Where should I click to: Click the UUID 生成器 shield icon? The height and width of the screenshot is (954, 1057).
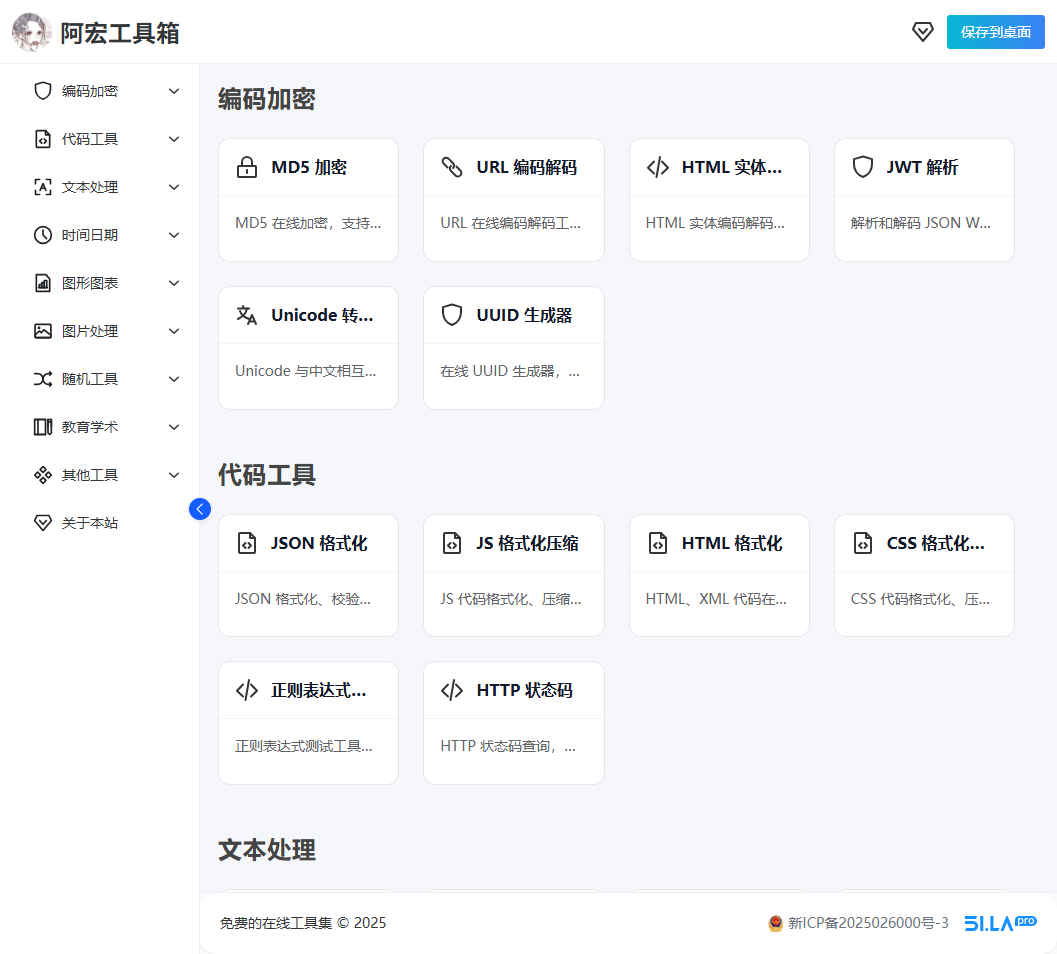click(x=452, y=314)
